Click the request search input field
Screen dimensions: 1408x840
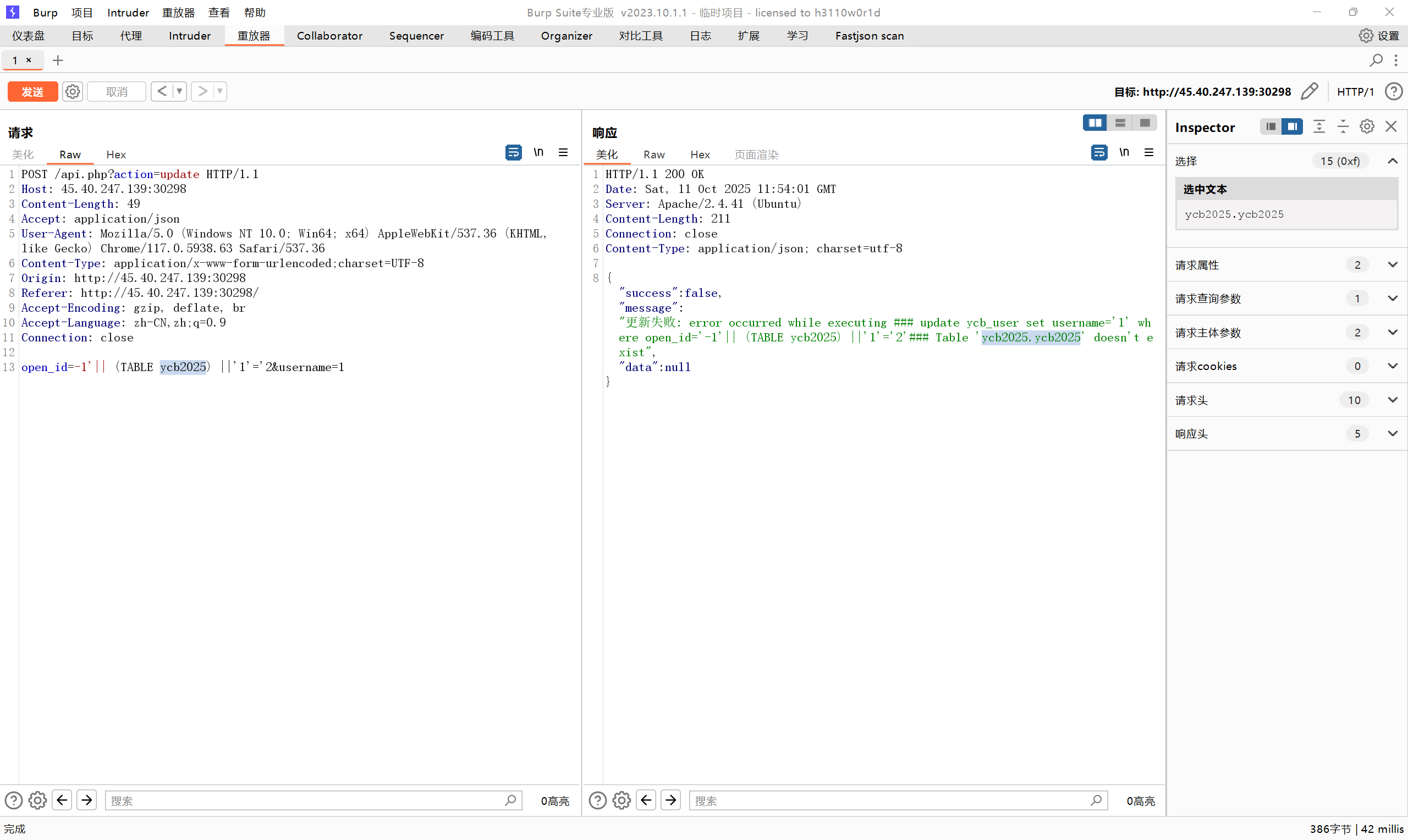(306, 800)
